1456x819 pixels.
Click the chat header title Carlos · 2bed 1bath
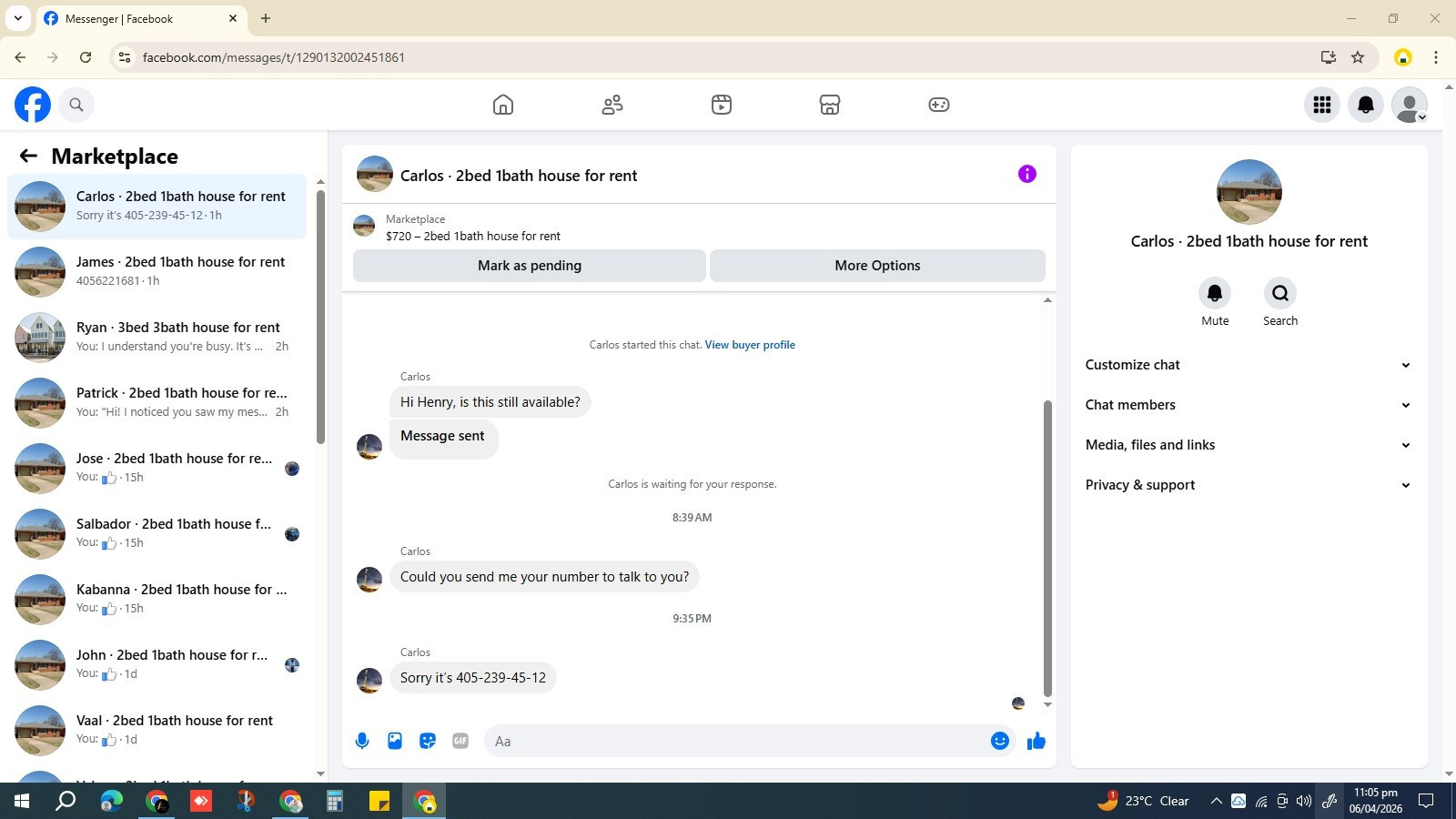pyautogui.click(x=519, y=176)
